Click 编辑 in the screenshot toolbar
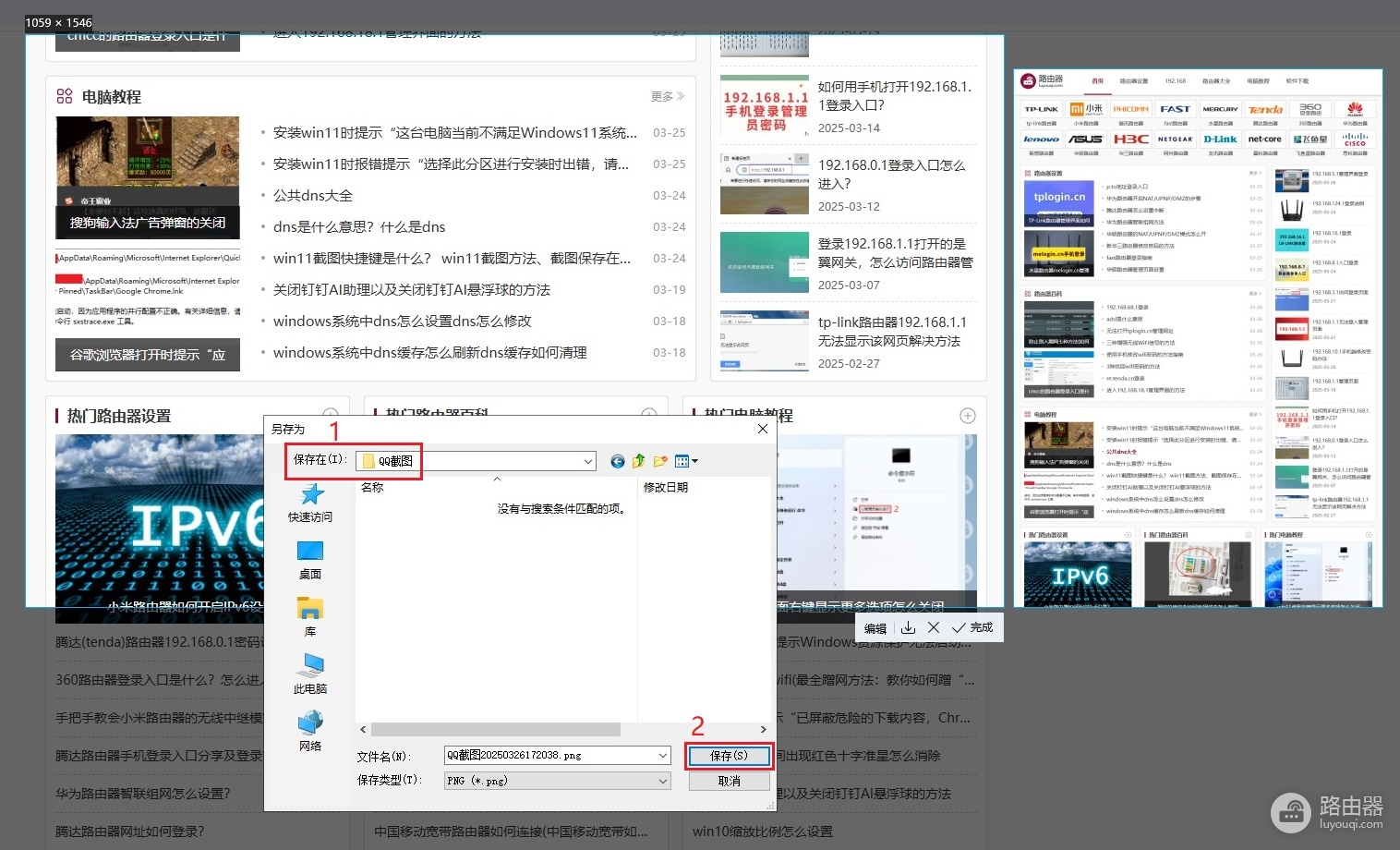Image resolution: width=1400 pixels, height=850 pixels. tap(875, 628)
